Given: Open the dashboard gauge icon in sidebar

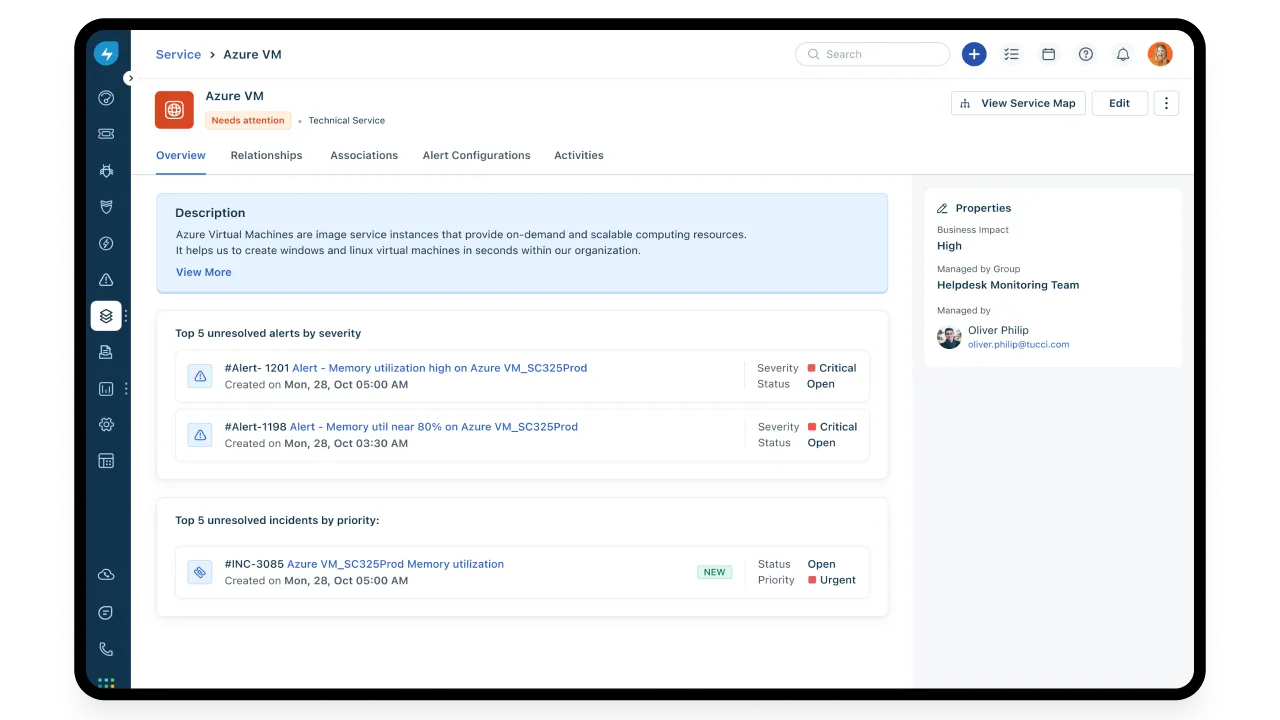Looking at the screenshot, I should pyautogui.click(x=106, y=98).
